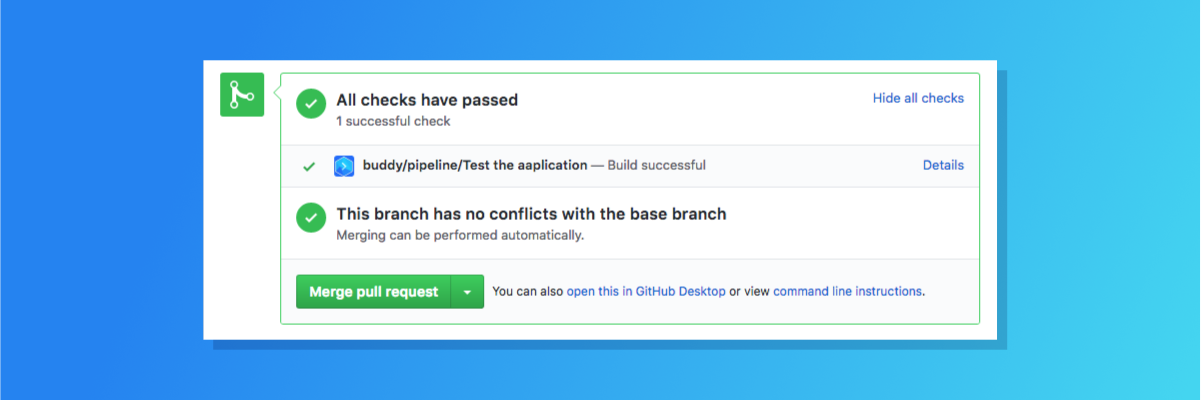Select the buddy/pipeline/Test the aapplication check name
1201x400 pixels.
(475, 165)
